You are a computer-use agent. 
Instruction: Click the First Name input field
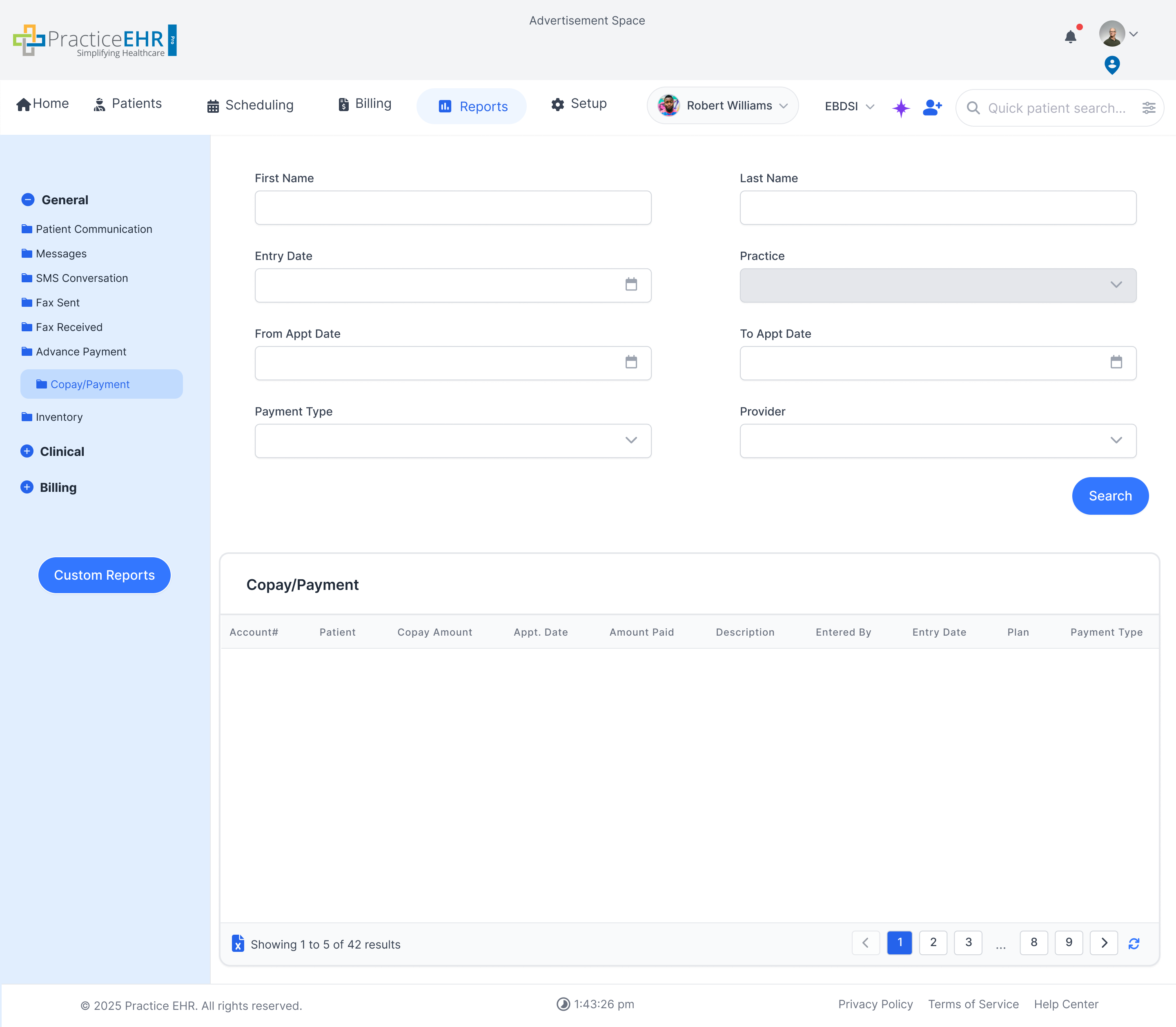click(x=452, y=208)
